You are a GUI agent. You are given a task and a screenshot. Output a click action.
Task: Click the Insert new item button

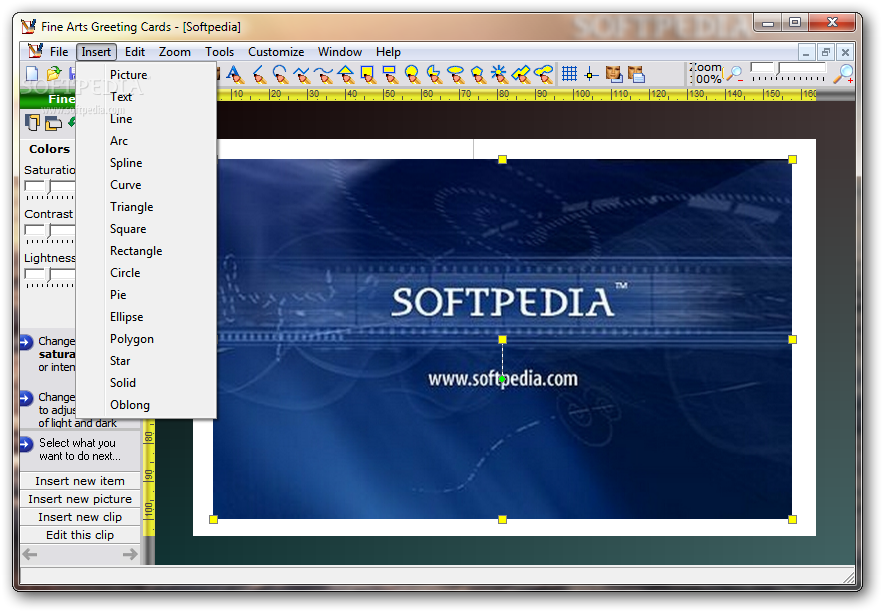pos(80,481)
